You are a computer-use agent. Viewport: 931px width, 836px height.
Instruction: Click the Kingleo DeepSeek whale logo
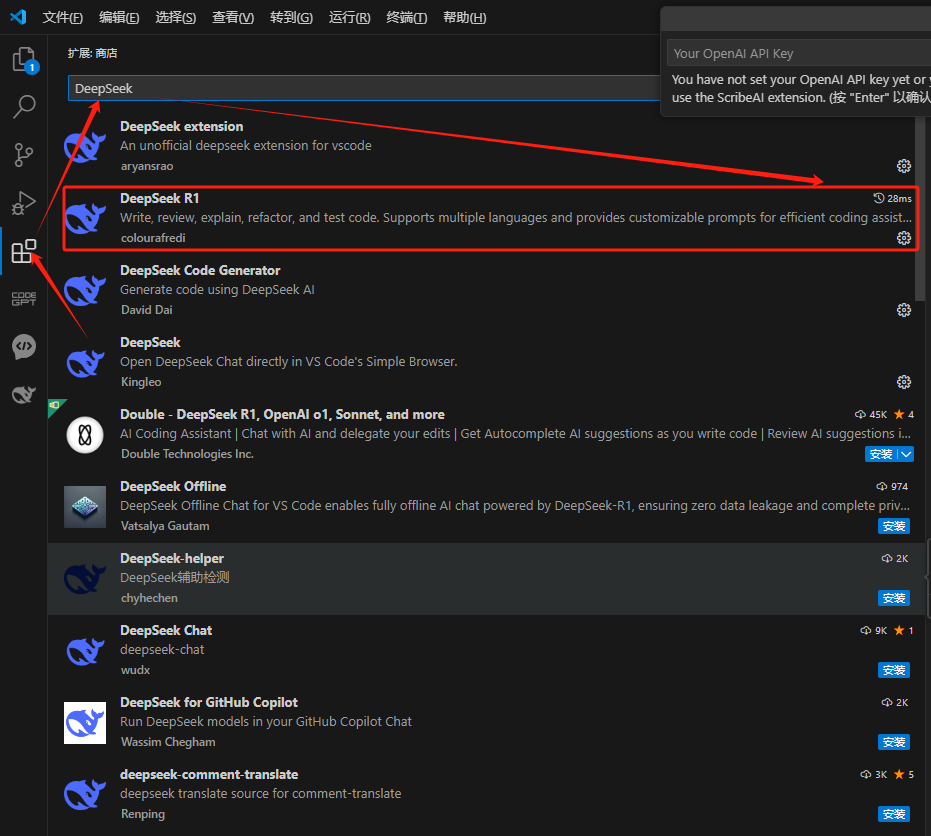(x=85, y=362)
